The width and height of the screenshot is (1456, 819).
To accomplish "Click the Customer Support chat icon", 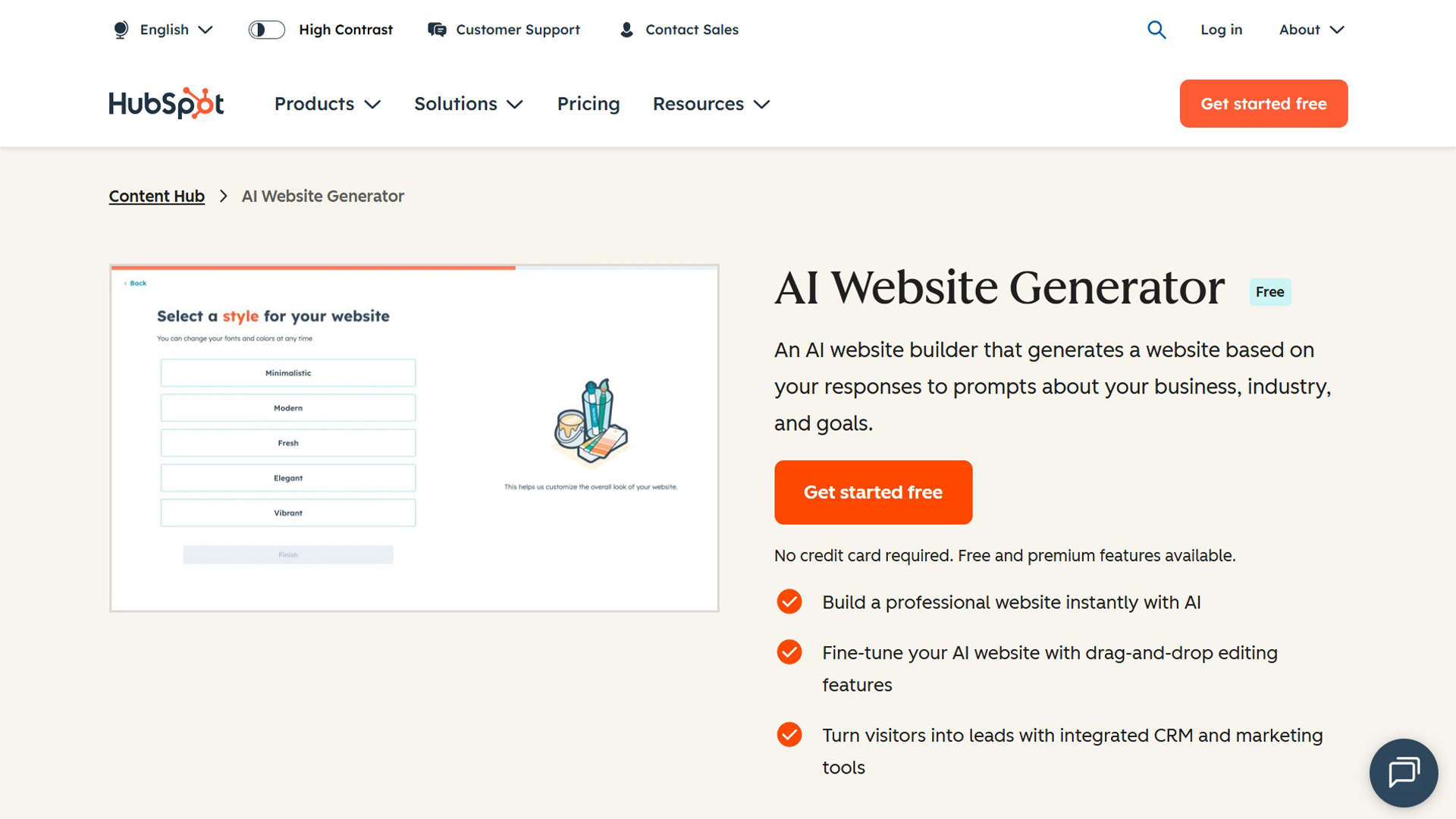I will 437,30.
